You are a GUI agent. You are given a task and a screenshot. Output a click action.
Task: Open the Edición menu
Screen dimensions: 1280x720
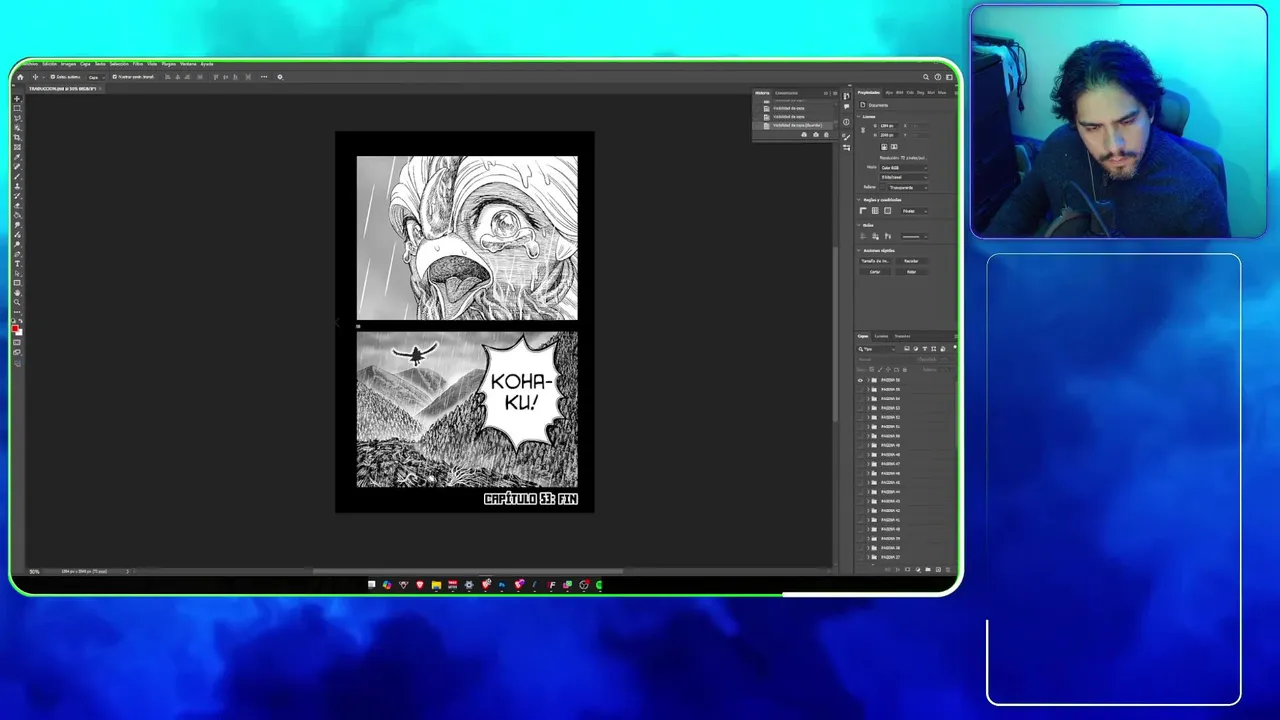click(x=49, y=64)
